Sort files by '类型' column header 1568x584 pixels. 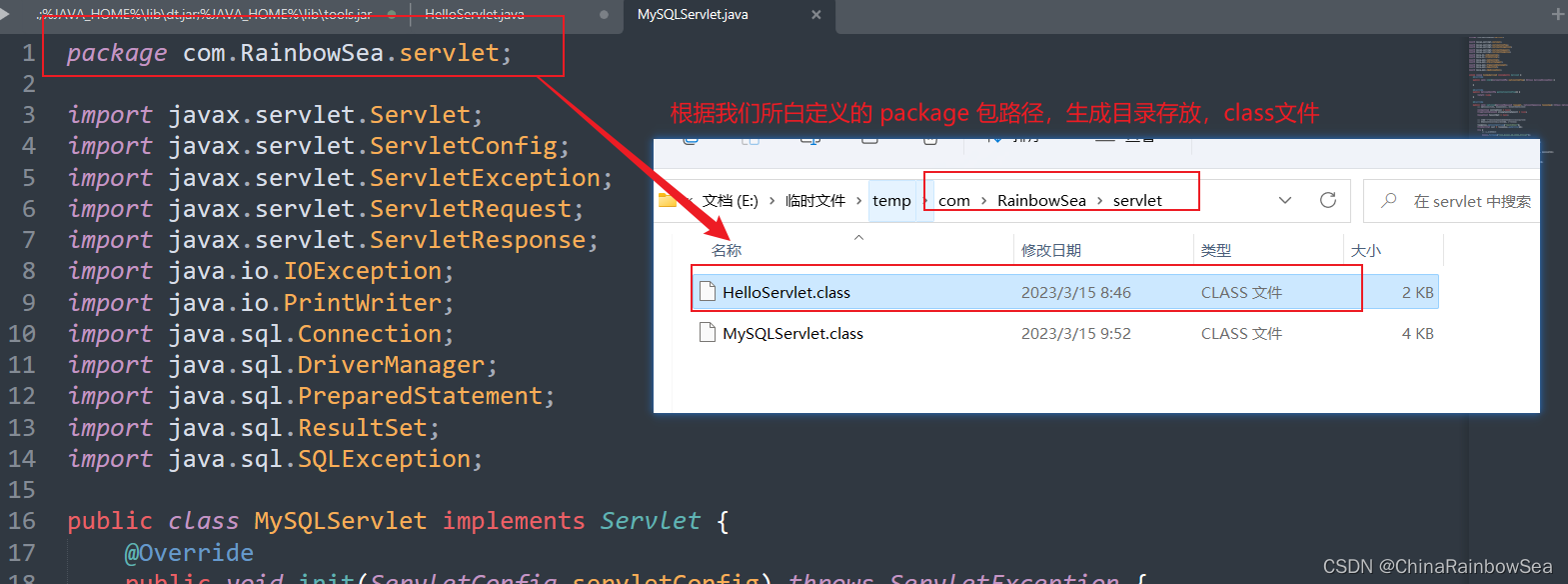[1216, 250]
